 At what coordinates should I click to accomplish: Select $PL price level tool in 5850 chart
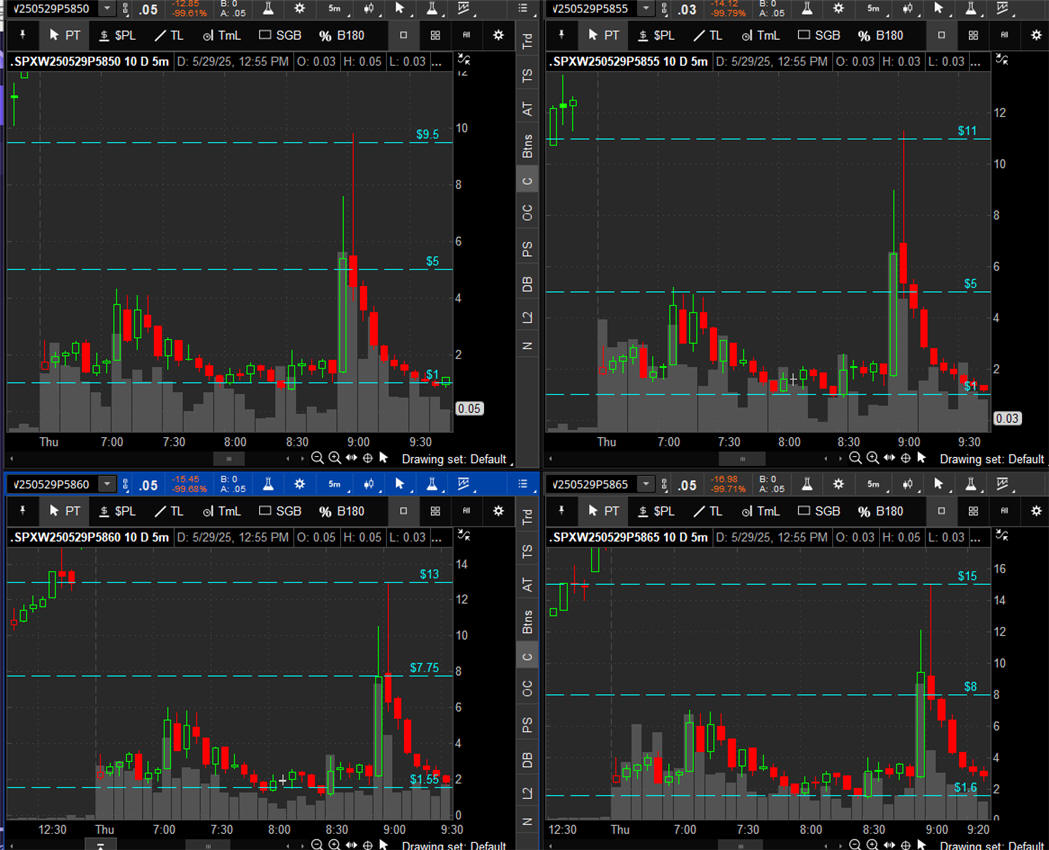[116, 35]
